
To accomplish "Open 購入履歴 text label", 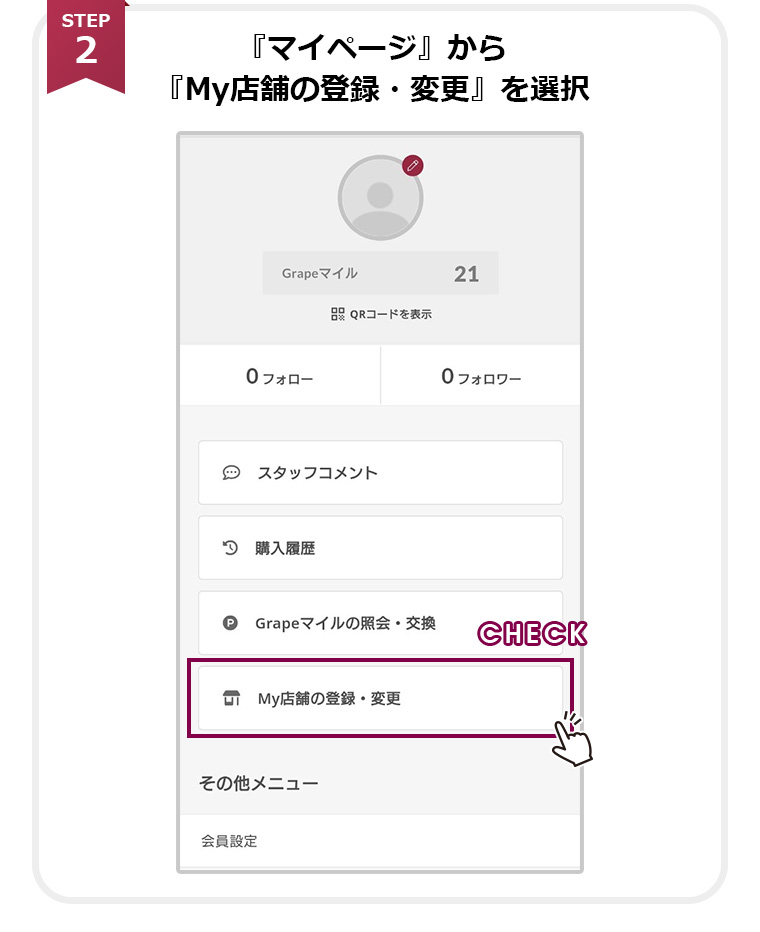I will tap(286, 548).
